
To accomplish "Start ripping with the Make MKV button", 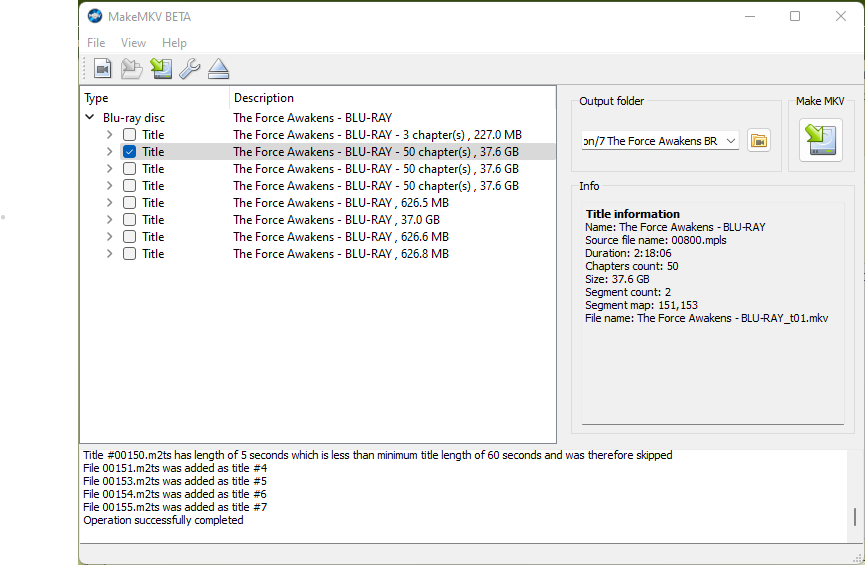I will pos(821,140).
